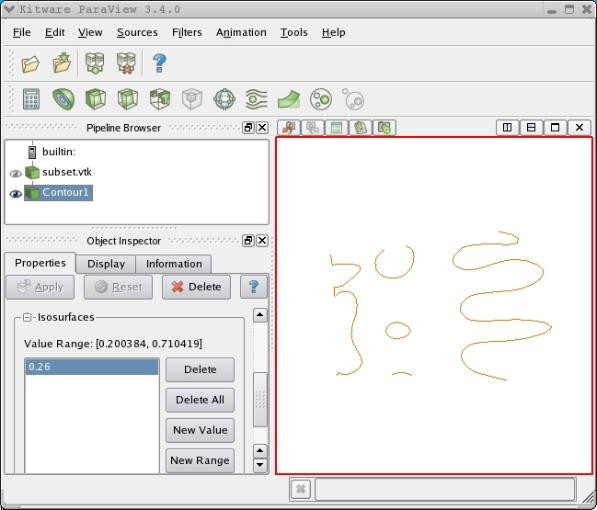Screen dimensions: 597x510
Task: Click the Extract Subset filter icon
Action: [x=192, y=99]
